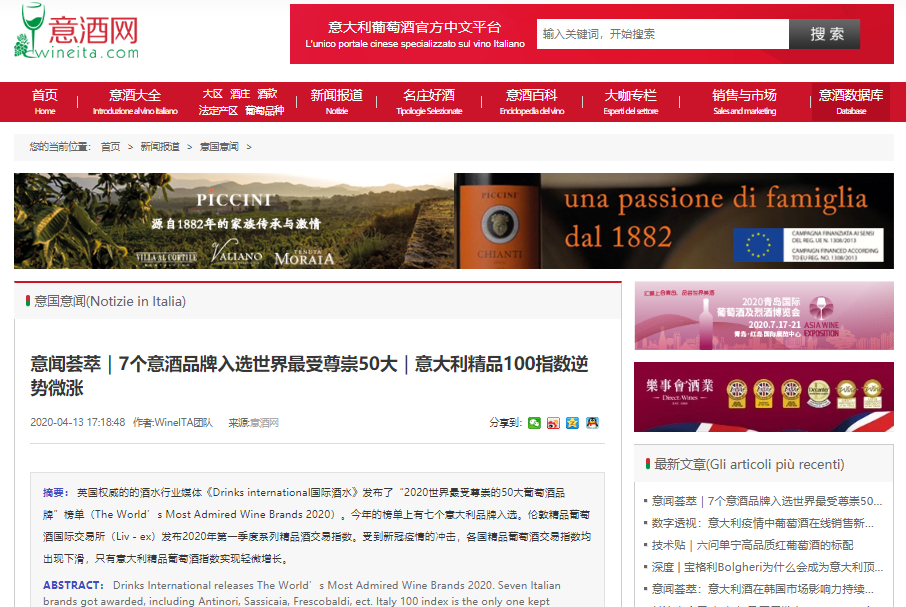Open the 2020青岛国际葡萄酒 expo banner
Viewport: 906px width, 607px height.
coord(764,315)
